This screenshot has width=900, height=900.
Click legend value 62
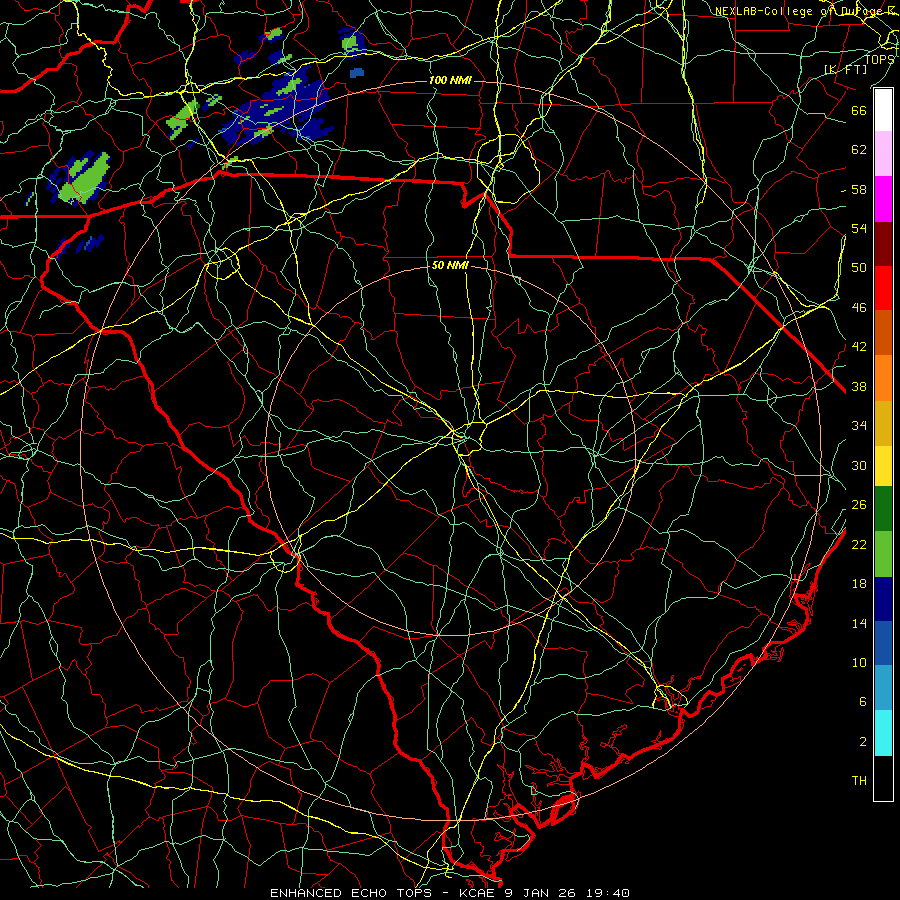[x=859, y=150]
